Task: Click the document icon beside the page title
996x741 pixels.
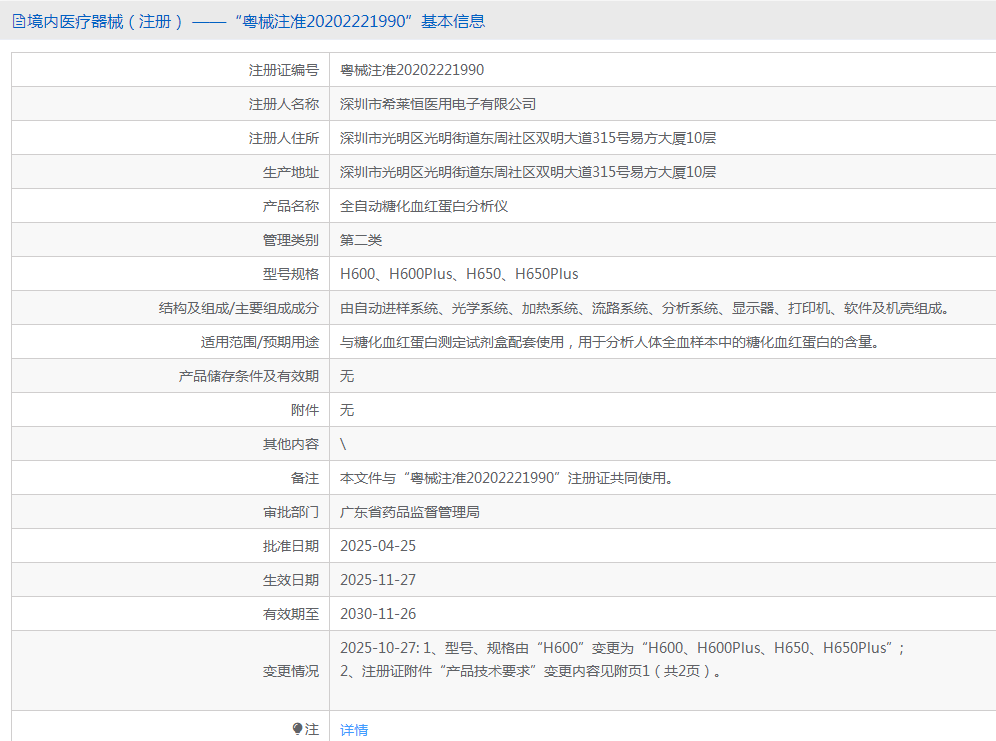Action: (19, 22)
